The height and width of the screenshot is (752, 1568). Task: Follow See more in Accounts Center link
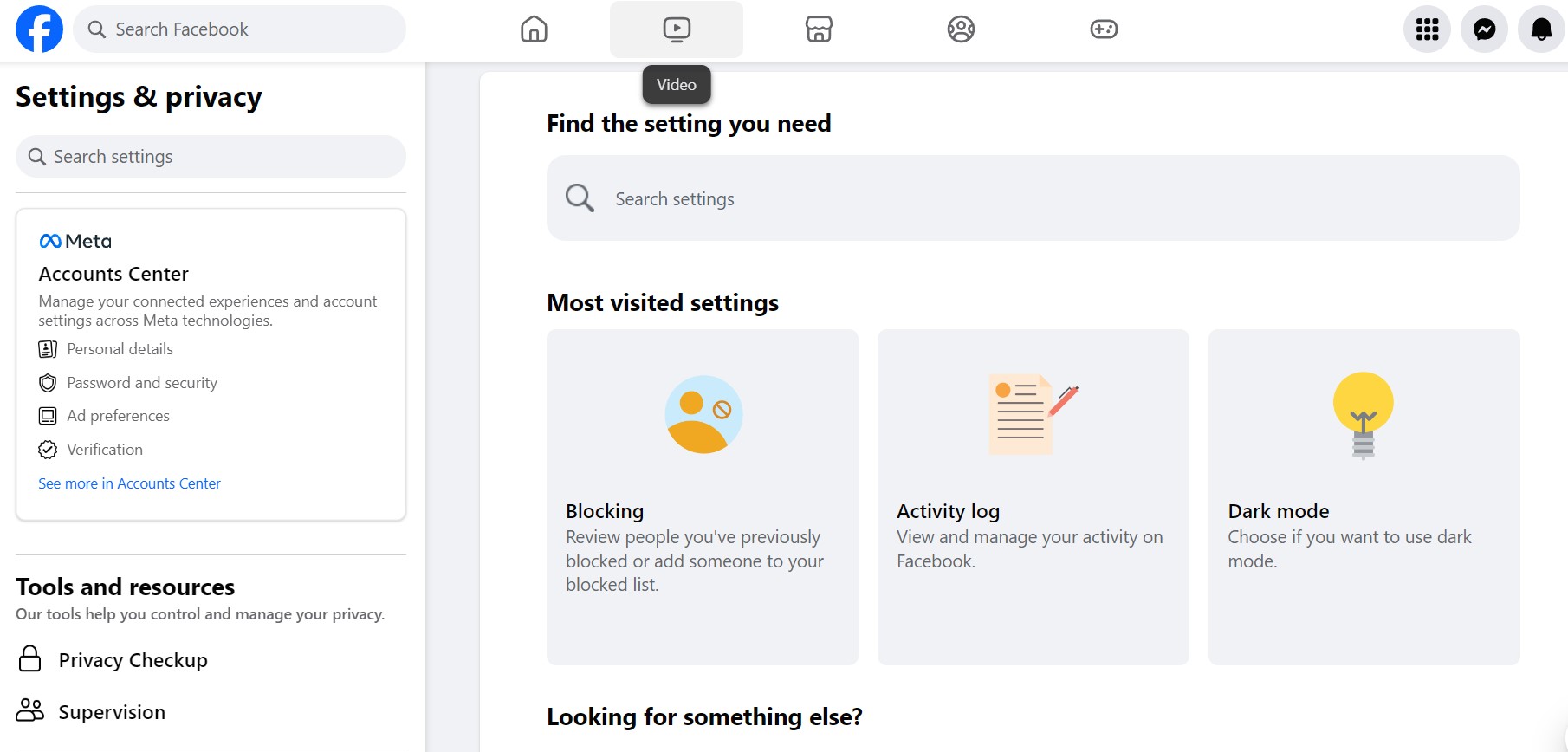point(129,483)
